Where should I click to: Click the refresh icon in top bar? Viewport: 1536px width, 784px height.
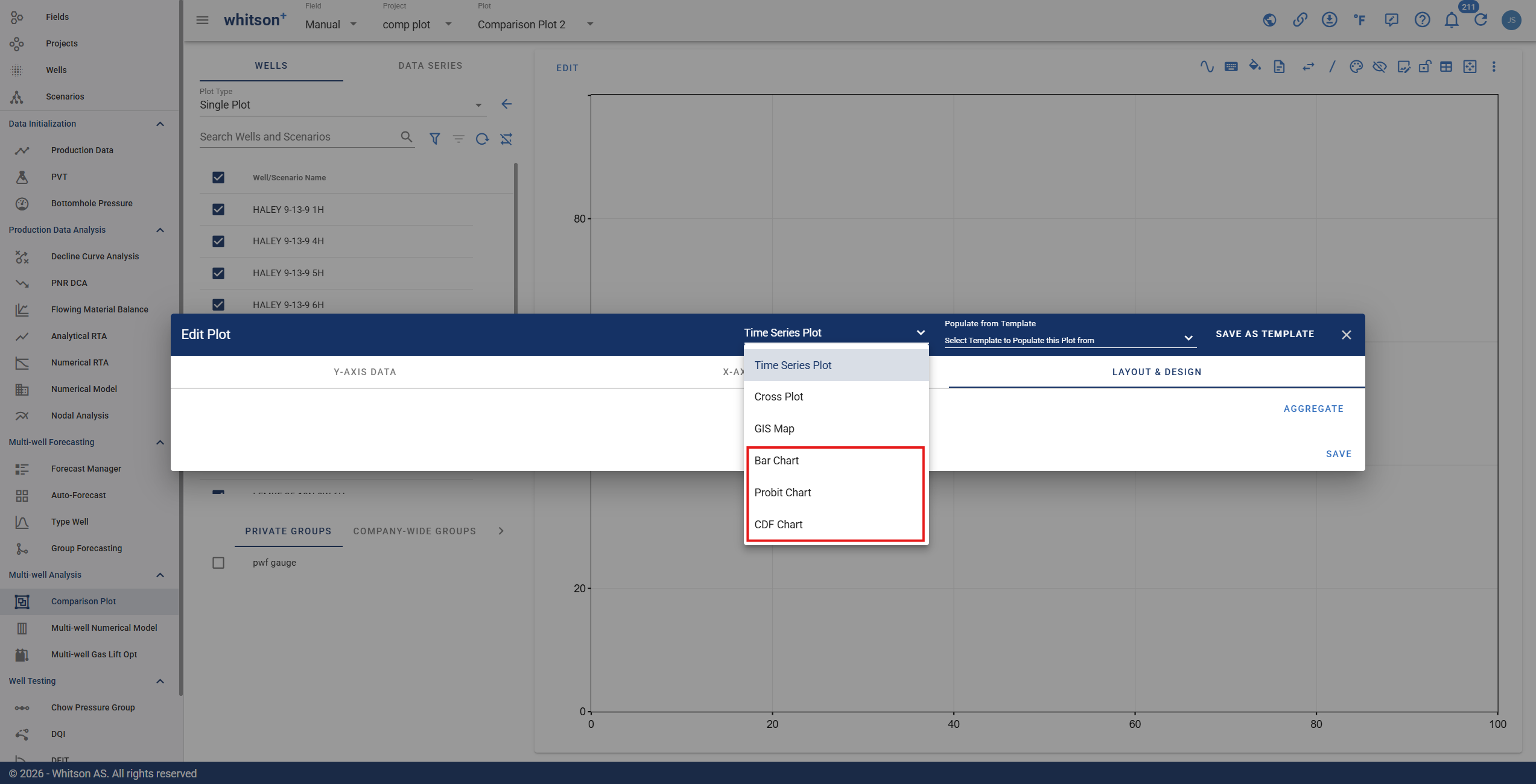click(x=1481, y=20)
